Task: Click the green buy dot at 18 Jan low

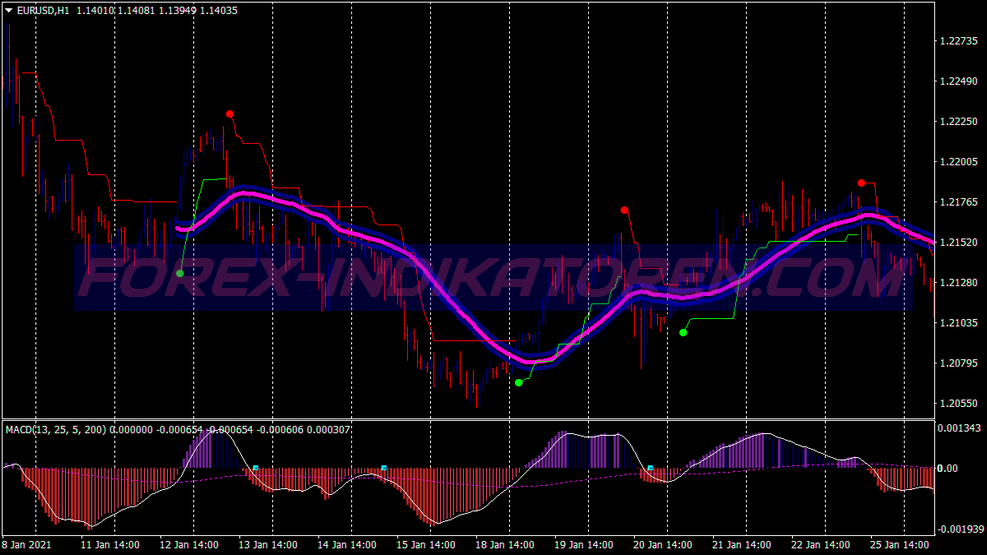Action: point(519,383)
